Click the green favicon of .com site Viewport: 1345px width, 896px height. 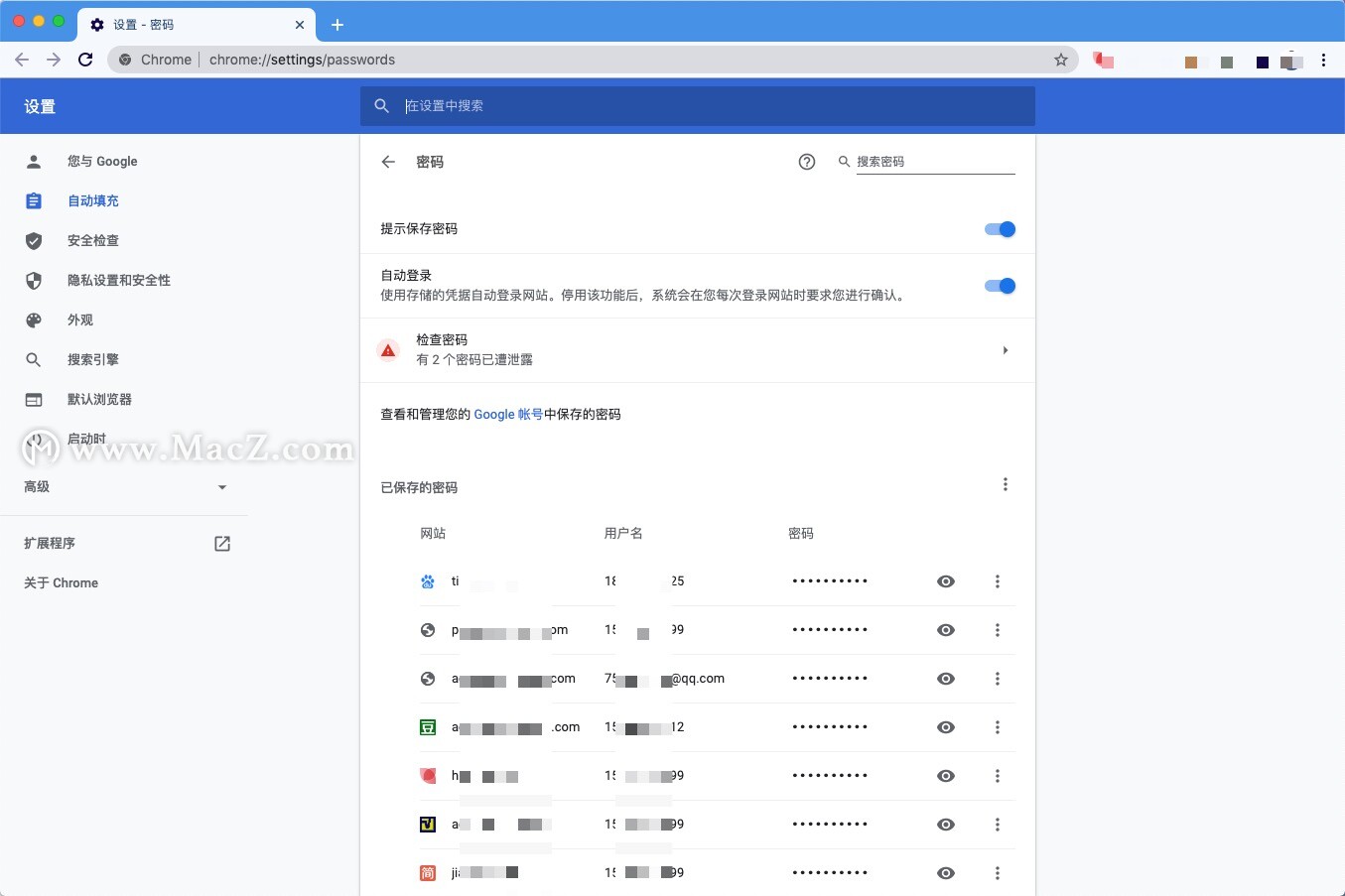pos(428,727)
